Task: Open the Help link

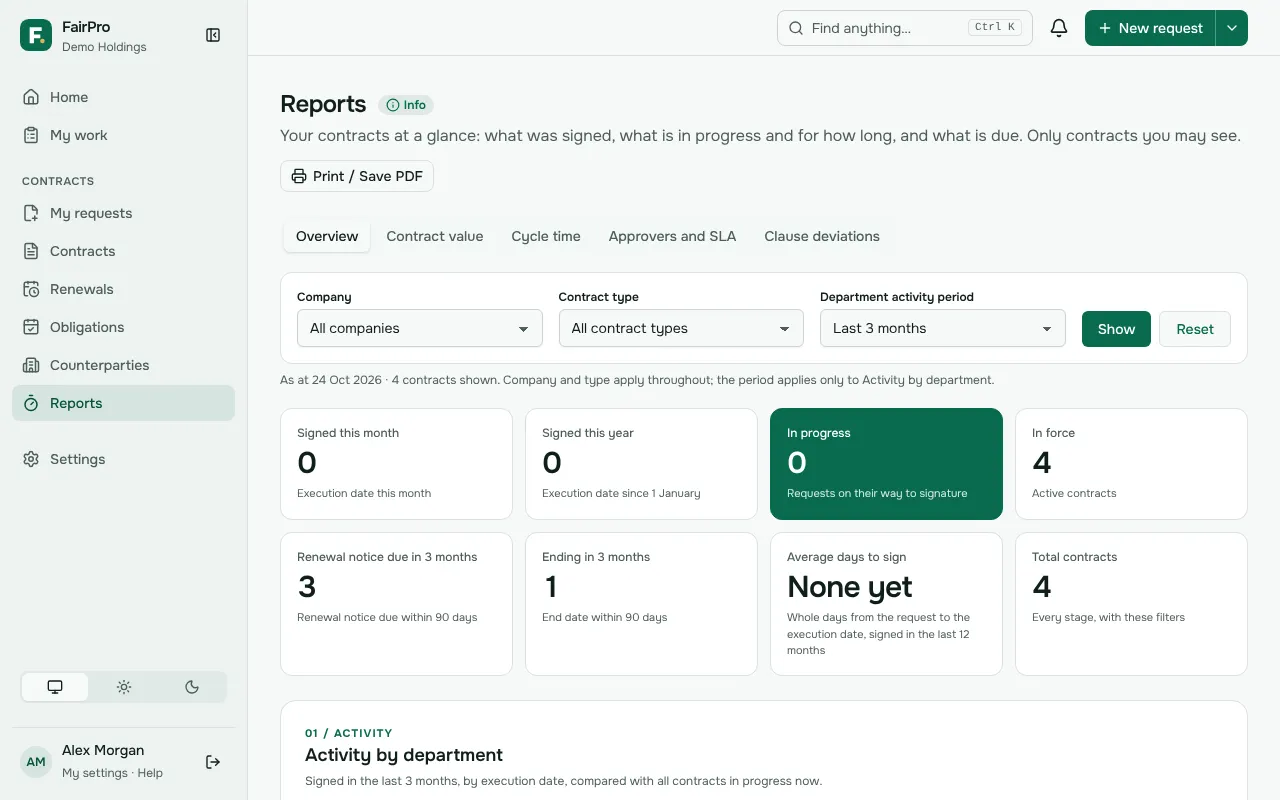Action: (150, 773)
